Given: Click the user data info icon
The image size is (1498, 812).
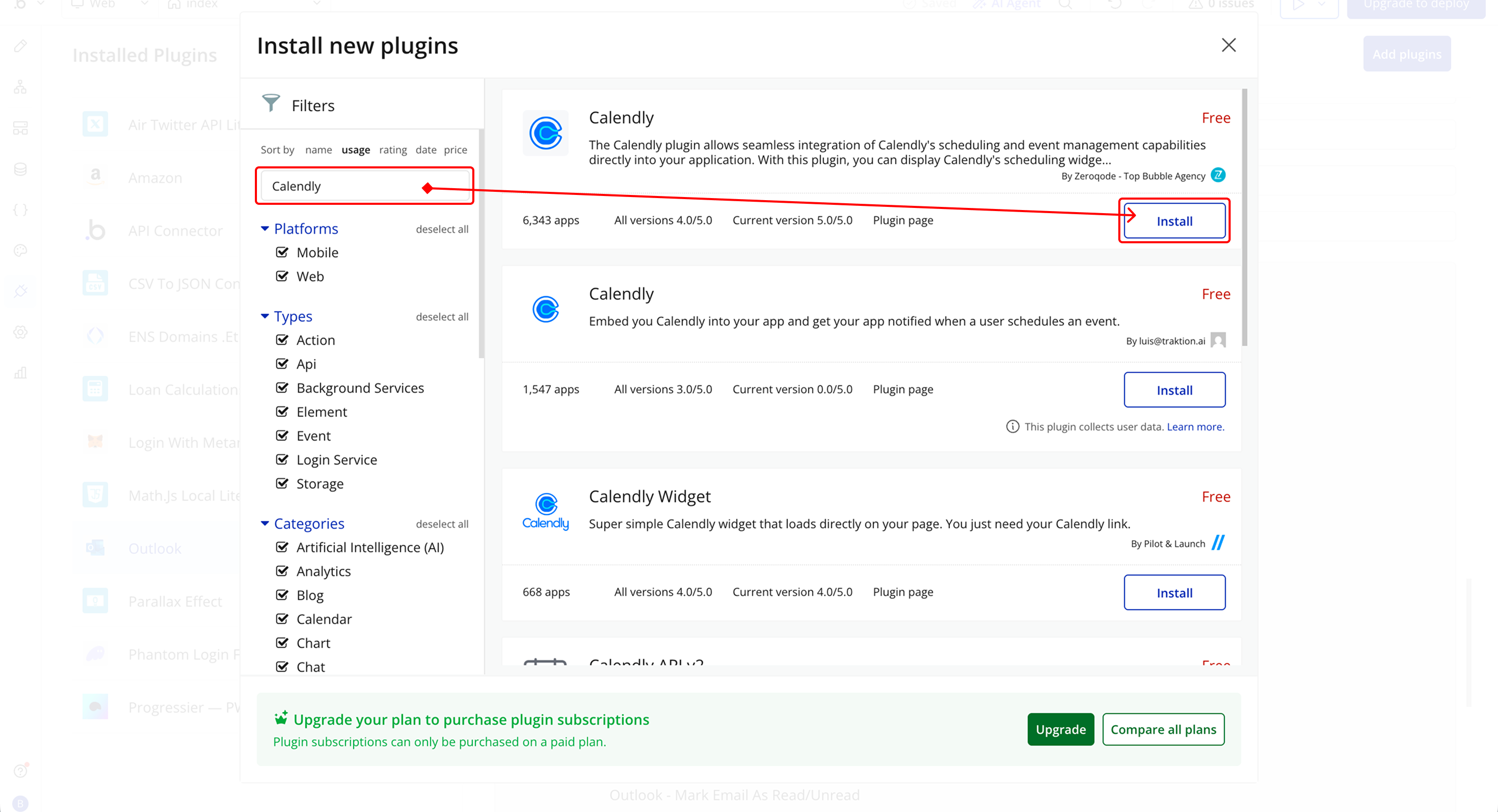Looking at the screenshot, I should 1012,427.
